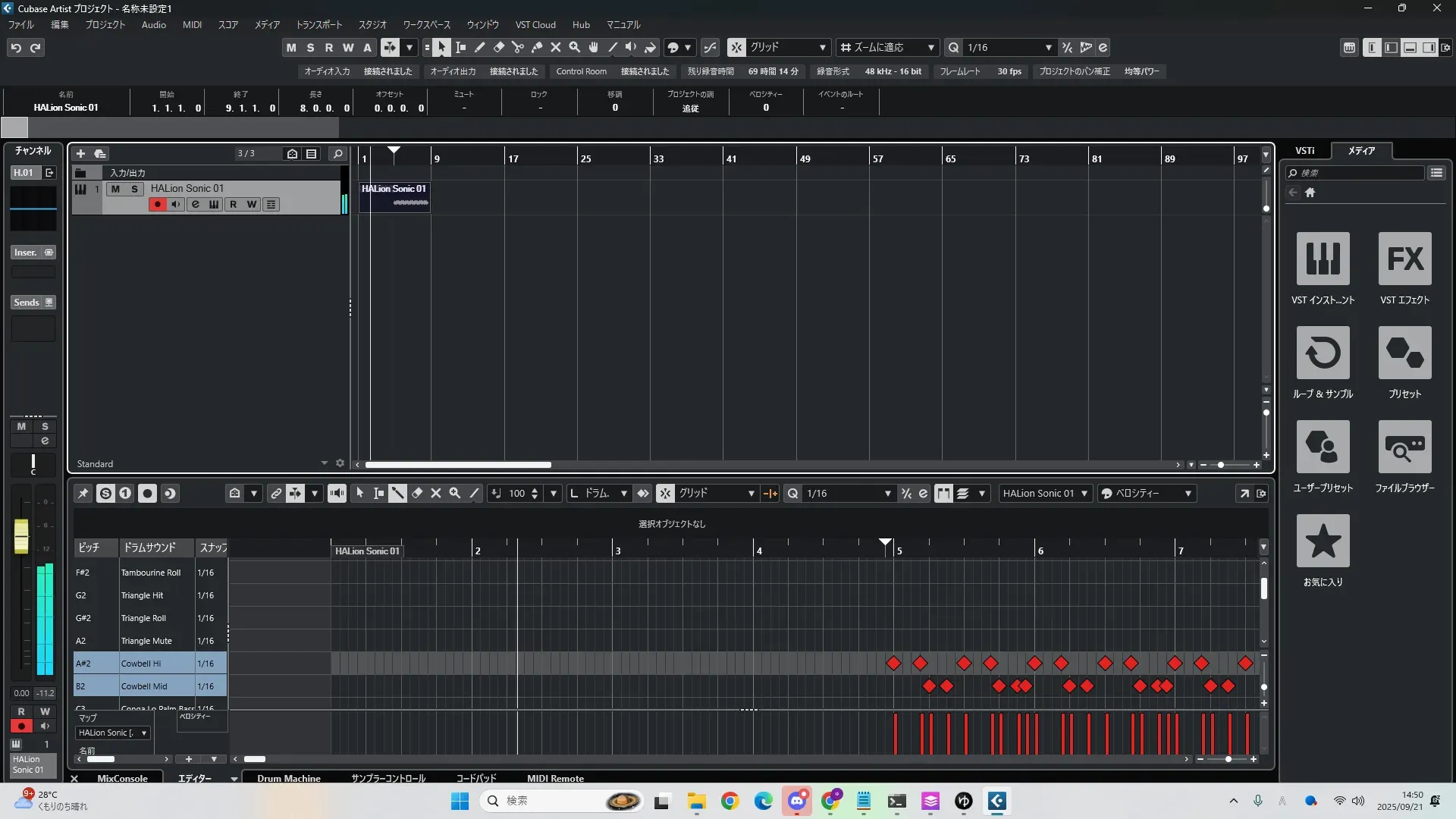The width and height of the screenshot is (1456, 819).
Task: Open Cubase from the Windows taskbar
Action: click(x=996, y=801)
